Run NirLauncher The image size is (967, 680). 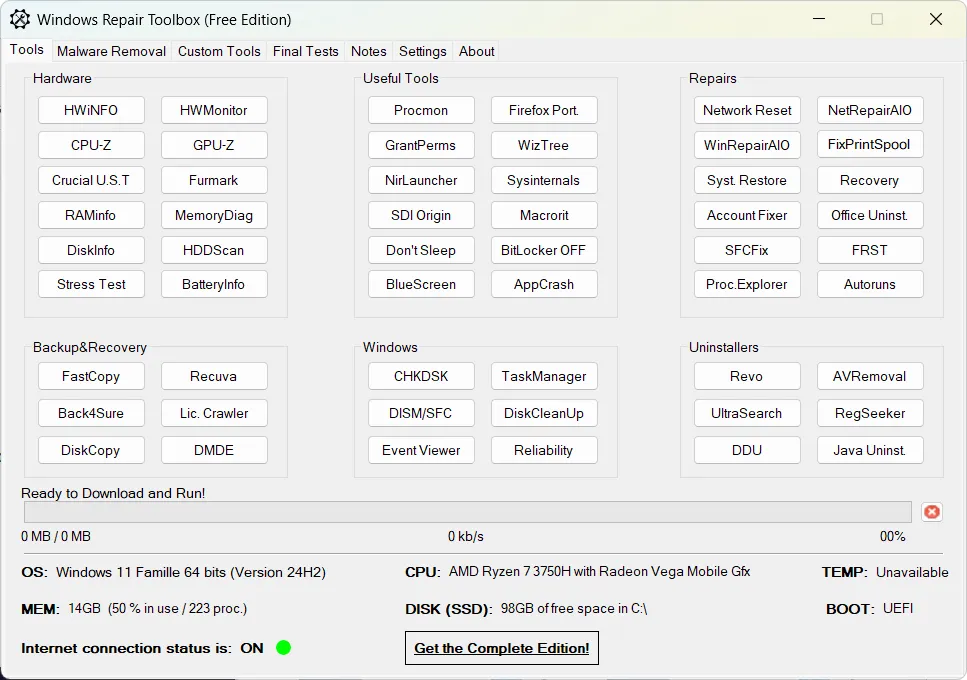[x=421, y=181]
